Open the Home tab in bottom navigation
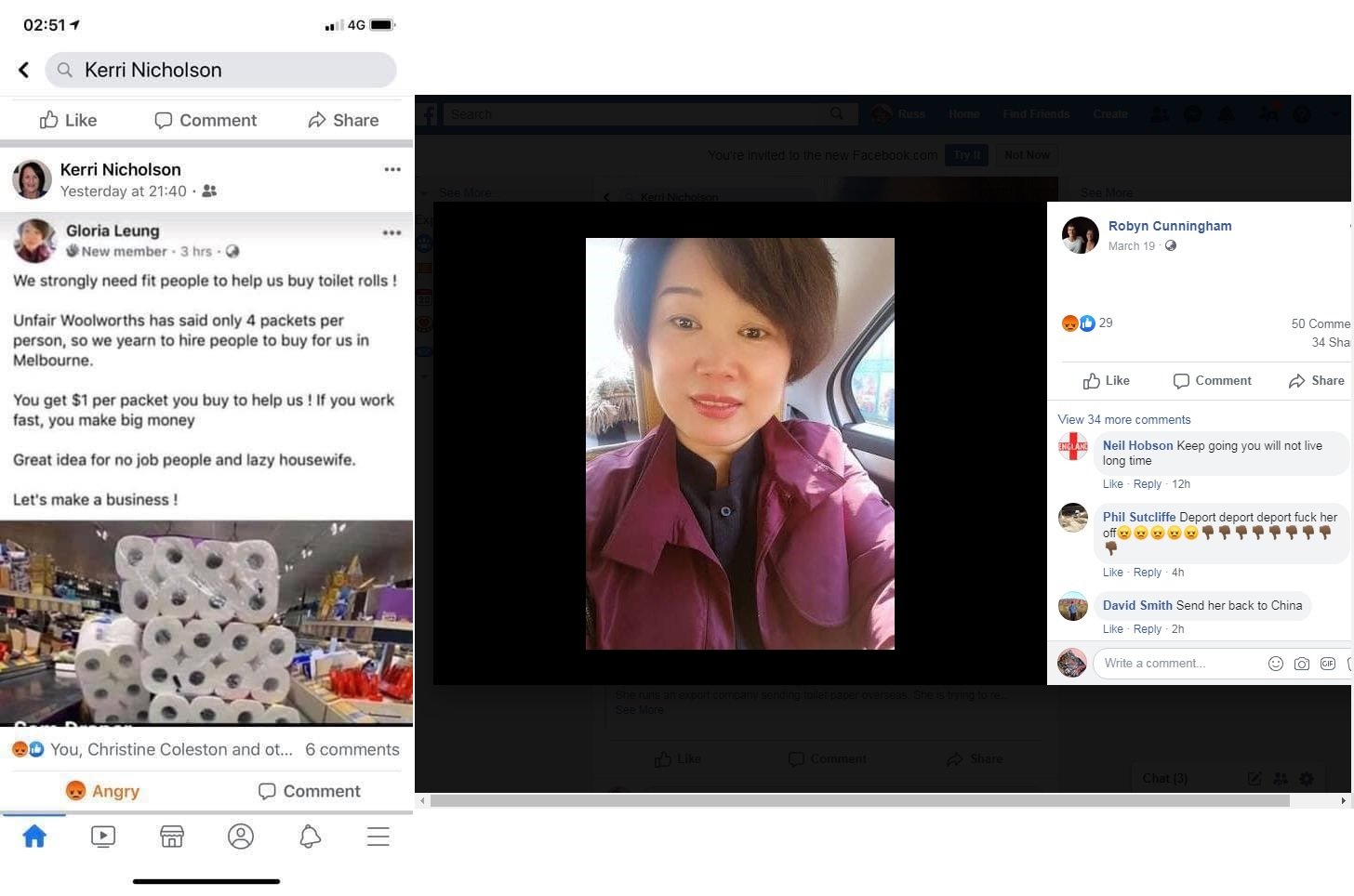Image resolution: width=1354 pixels, height=896 pixels. [34, 837]
